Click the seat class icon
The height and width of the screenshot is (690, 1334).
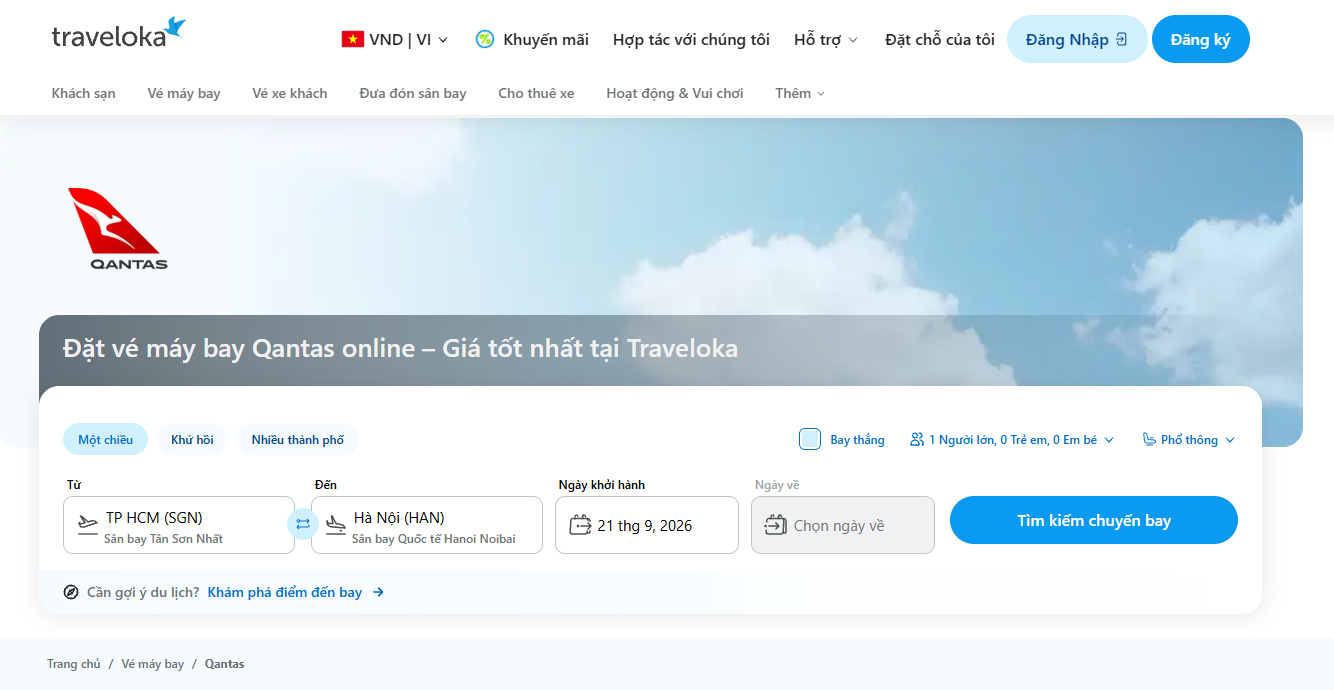click(x=1149, y=440)
